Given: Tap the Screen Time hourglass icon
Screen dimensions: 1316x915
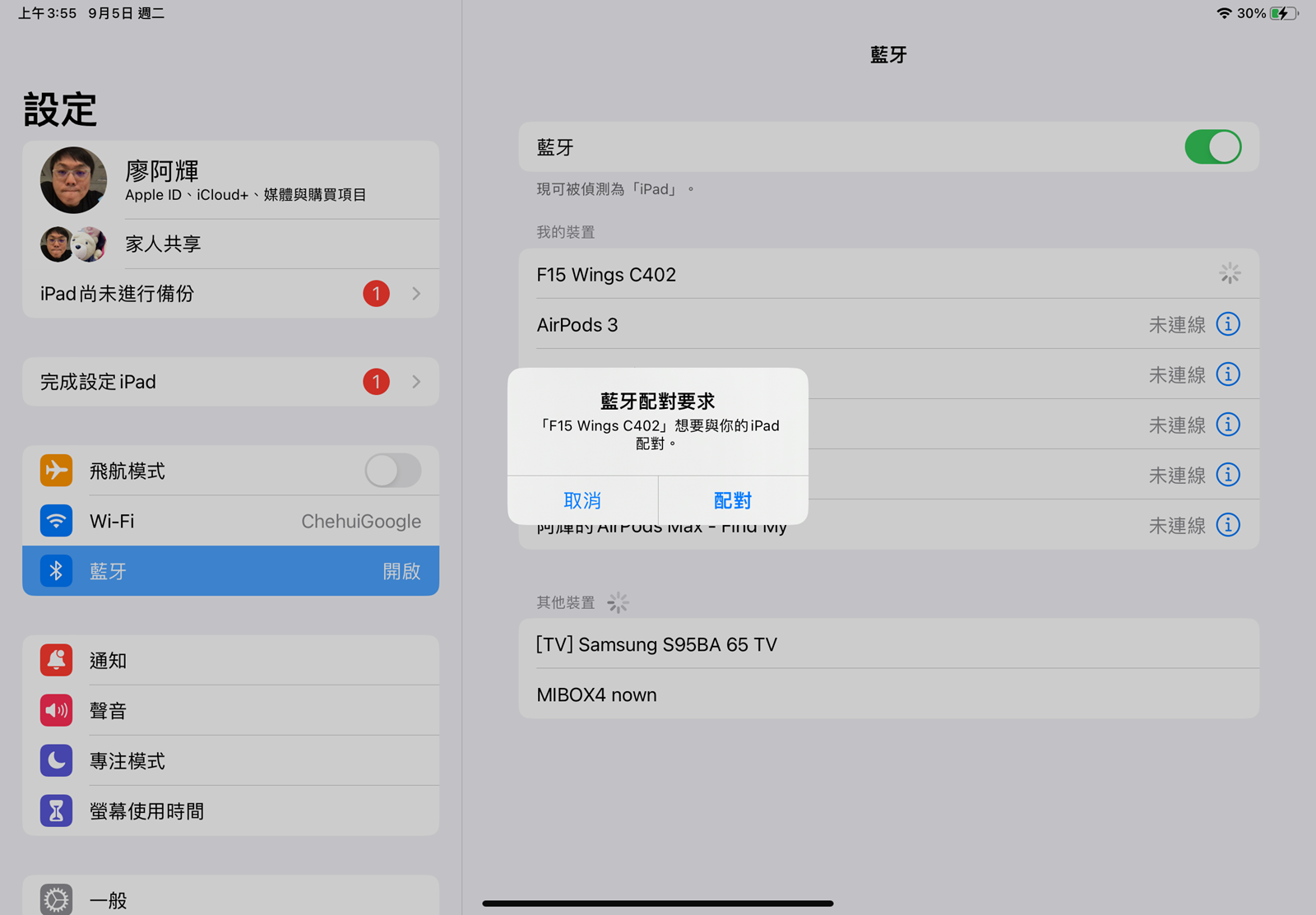Looking at the screenshot, I should [x=56, y=810].
